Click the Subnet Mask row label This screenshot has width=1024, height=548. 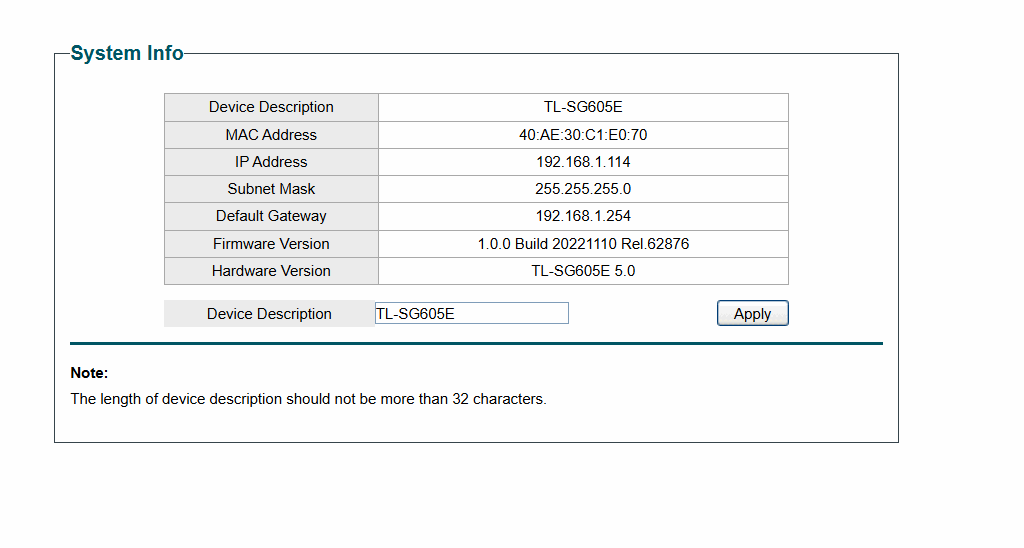pos(271,189)
